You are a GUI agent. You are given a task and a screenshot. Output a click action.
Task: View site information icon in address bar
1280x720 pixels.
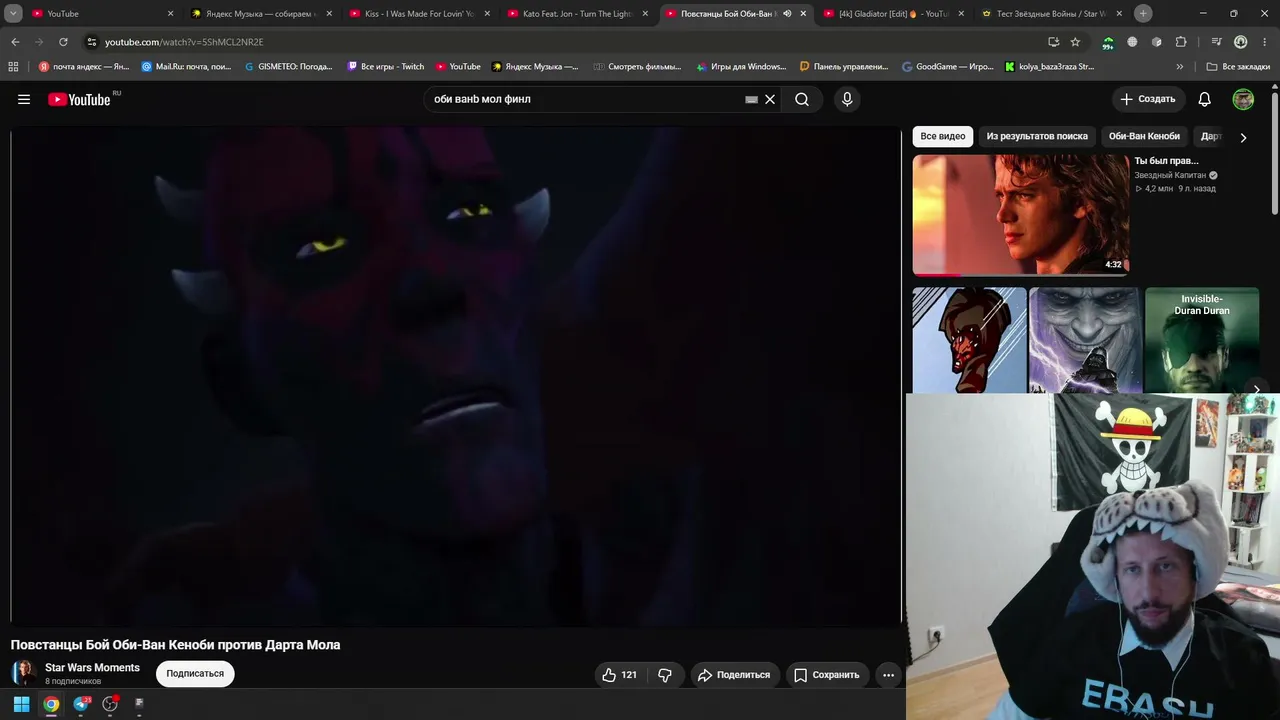tap(92, 42)
